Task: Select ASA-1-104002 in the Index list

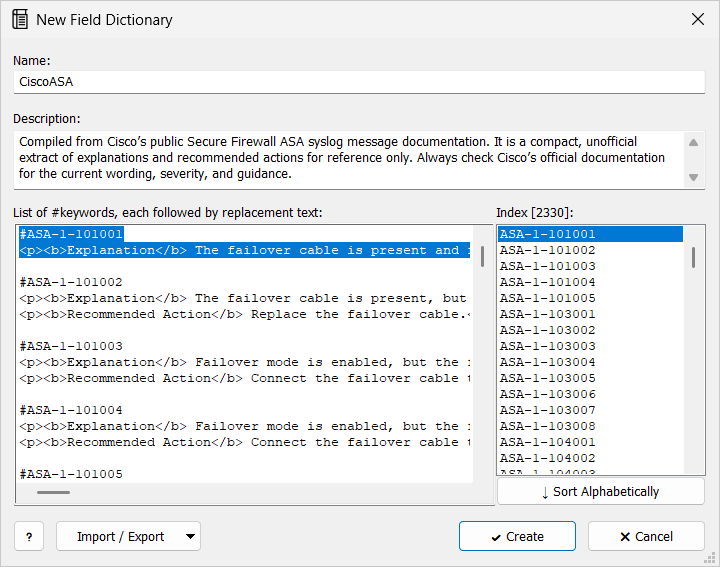Action: 591,458
